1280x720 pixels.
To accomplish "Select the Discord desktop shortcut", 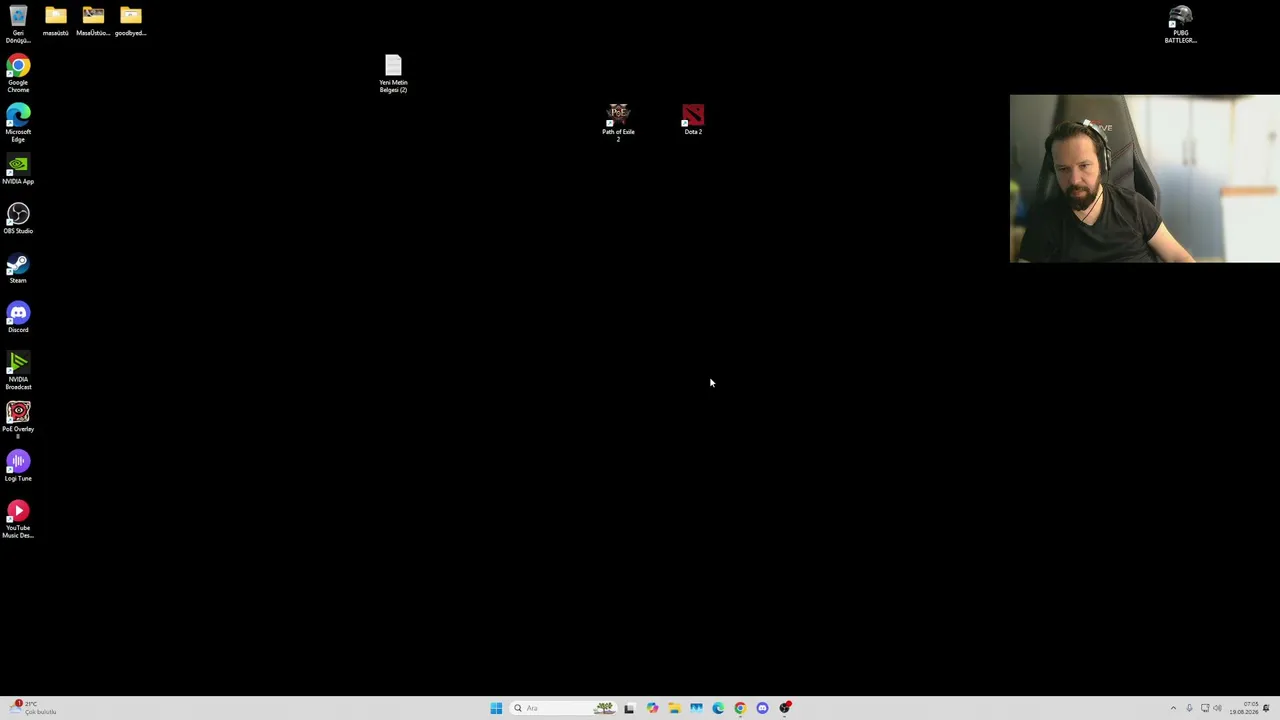I will [x=18, y=318].
